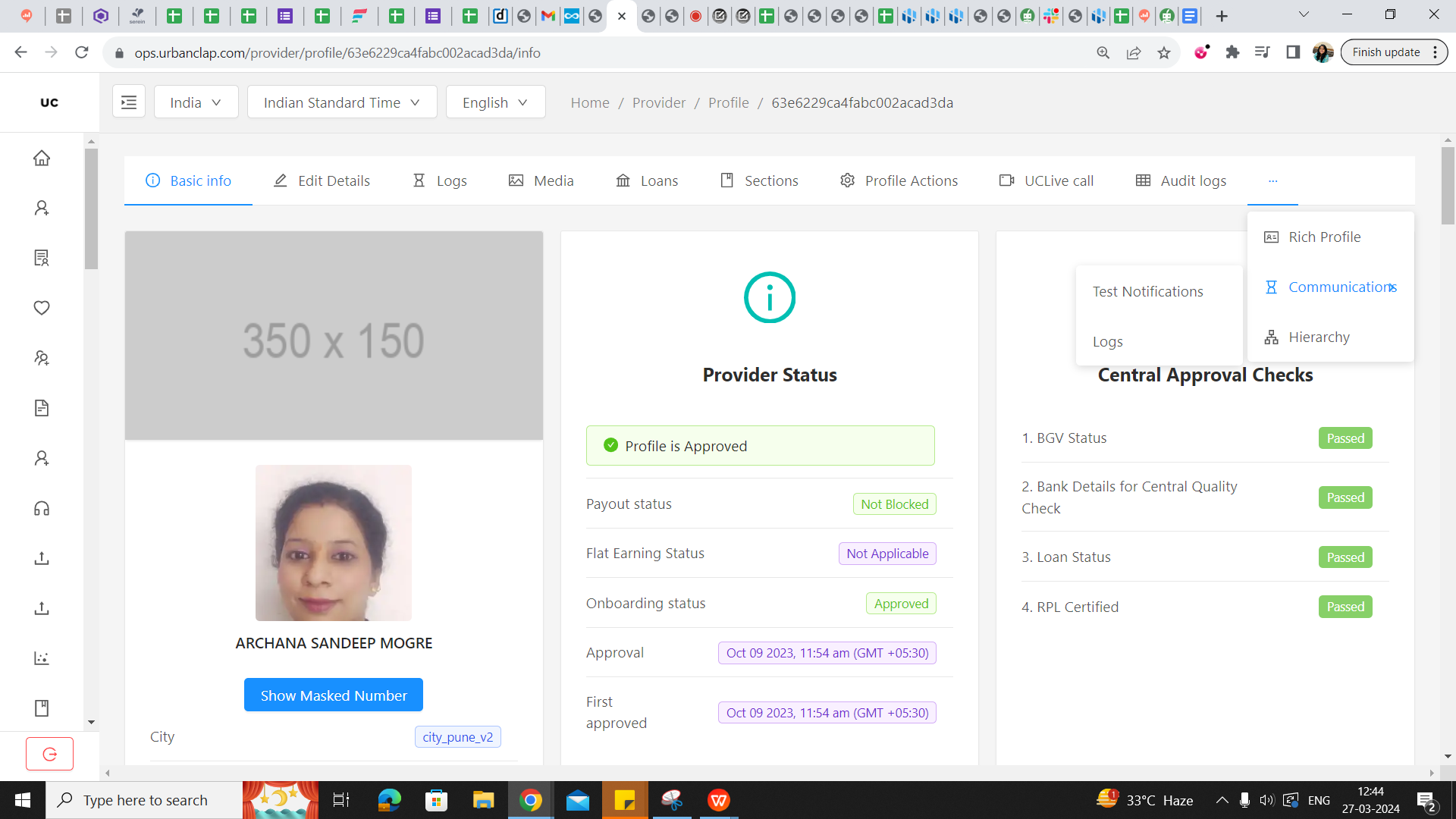Click the Provider breadcrumb link
1456x819 pixels.
[x=658, y=102]
